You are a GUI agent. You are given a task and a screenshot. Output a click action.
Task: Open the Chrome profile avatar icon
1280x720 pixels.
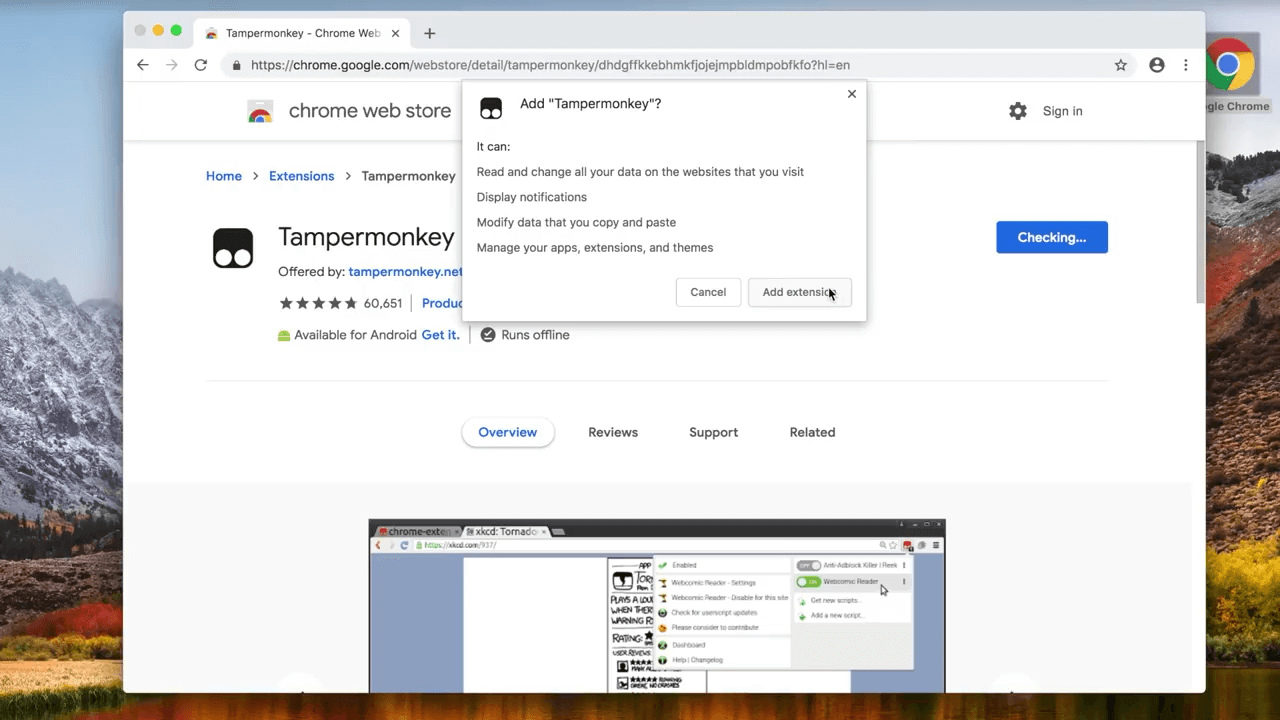click(1157, 65)
